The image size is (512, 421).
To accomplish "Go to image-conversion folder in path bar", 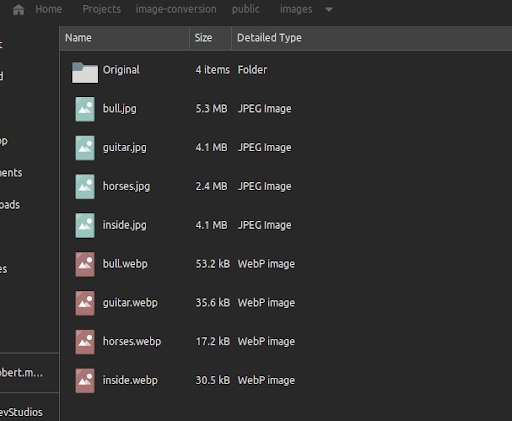I will 176,9.
